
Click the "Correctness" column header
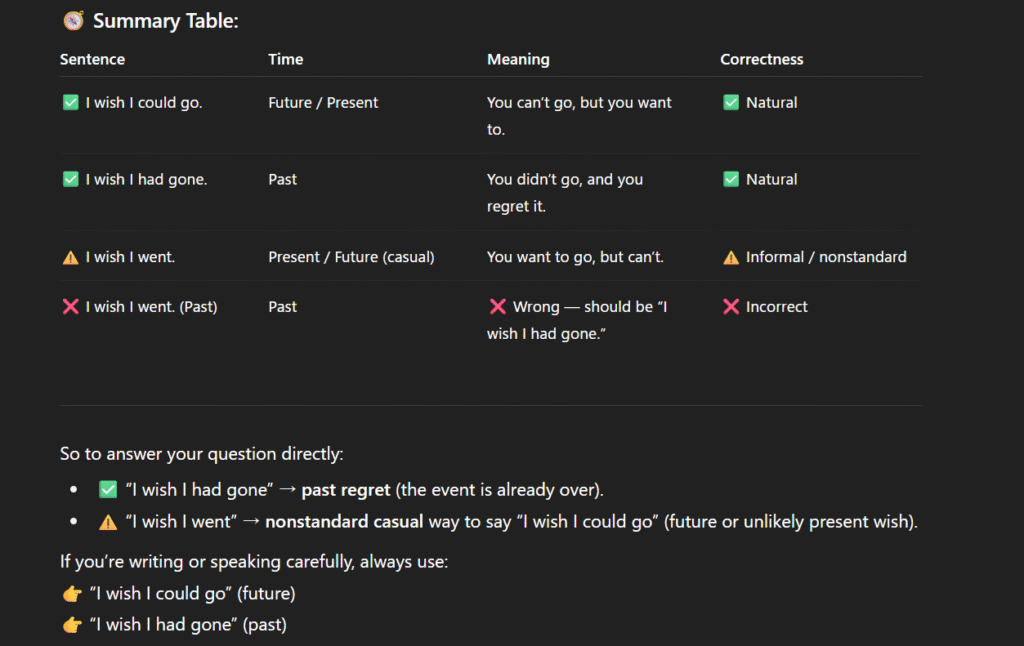point(761,59)
